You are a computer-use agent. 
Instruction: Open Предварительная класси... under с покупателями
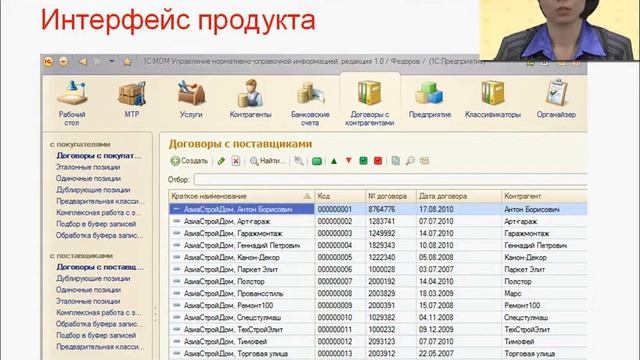click(x=100, y=201)
